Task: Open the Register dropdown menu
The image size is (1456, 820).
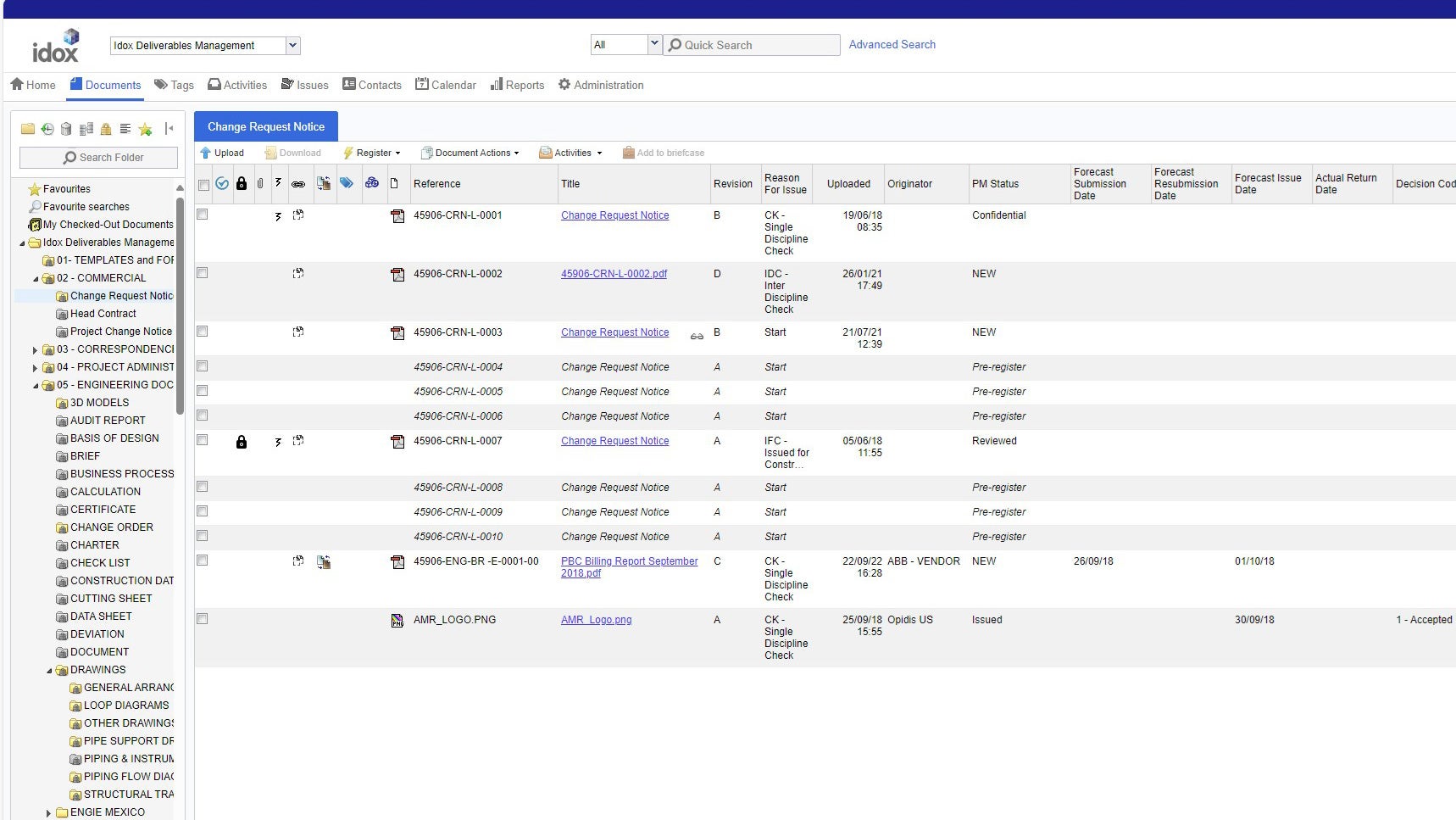Action: (x=373, y=153)
